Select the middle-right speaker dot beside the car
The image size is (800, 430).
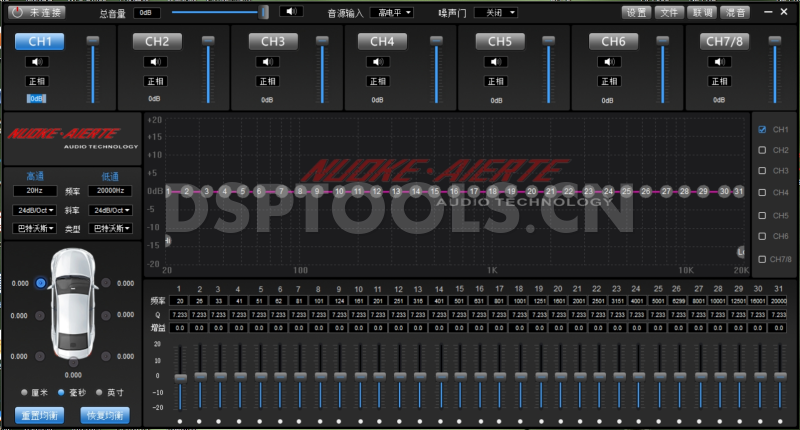click(106, 315)
